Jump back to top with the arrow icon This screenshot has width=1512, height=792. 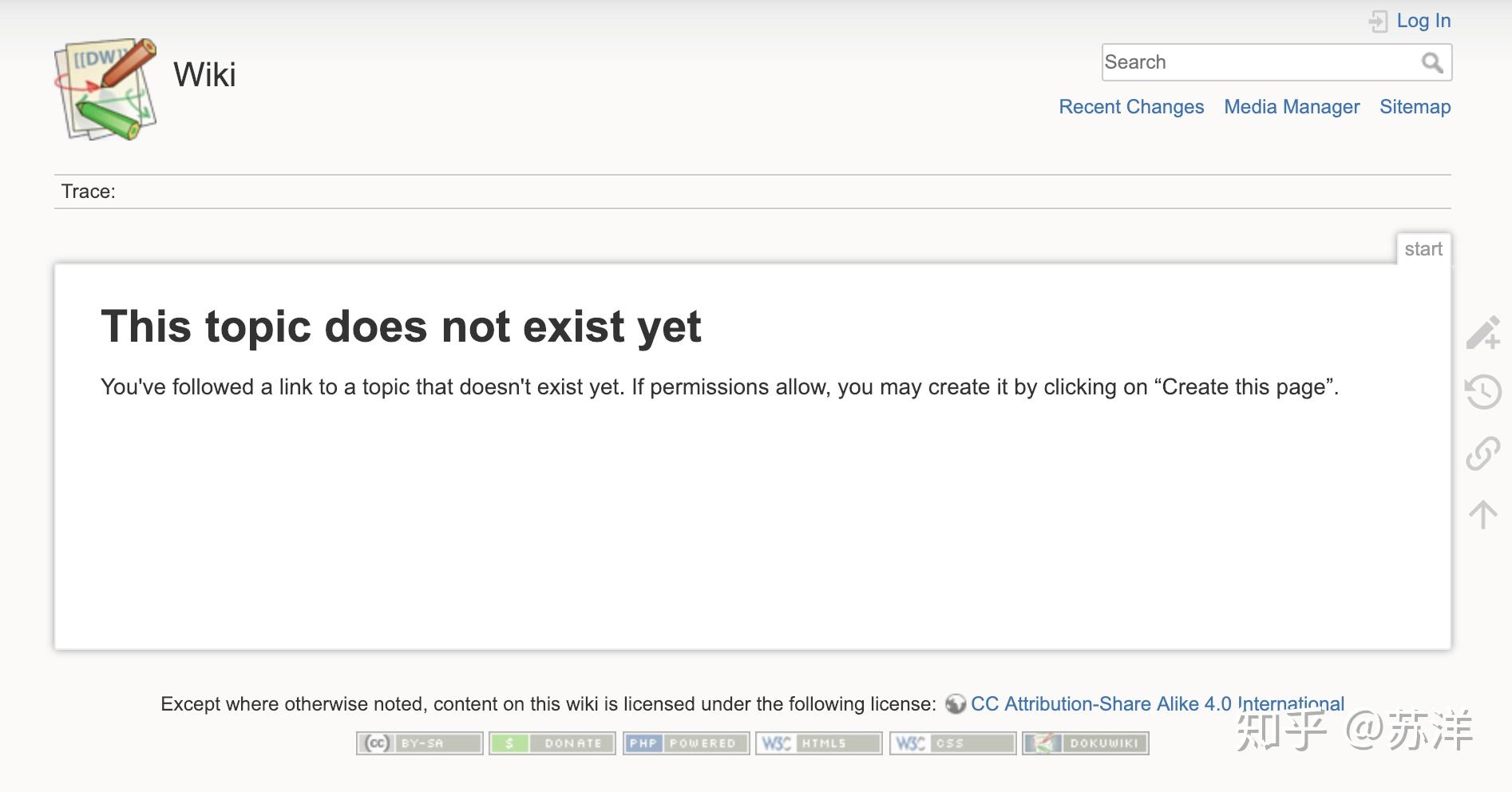(x=1484, y=514)
